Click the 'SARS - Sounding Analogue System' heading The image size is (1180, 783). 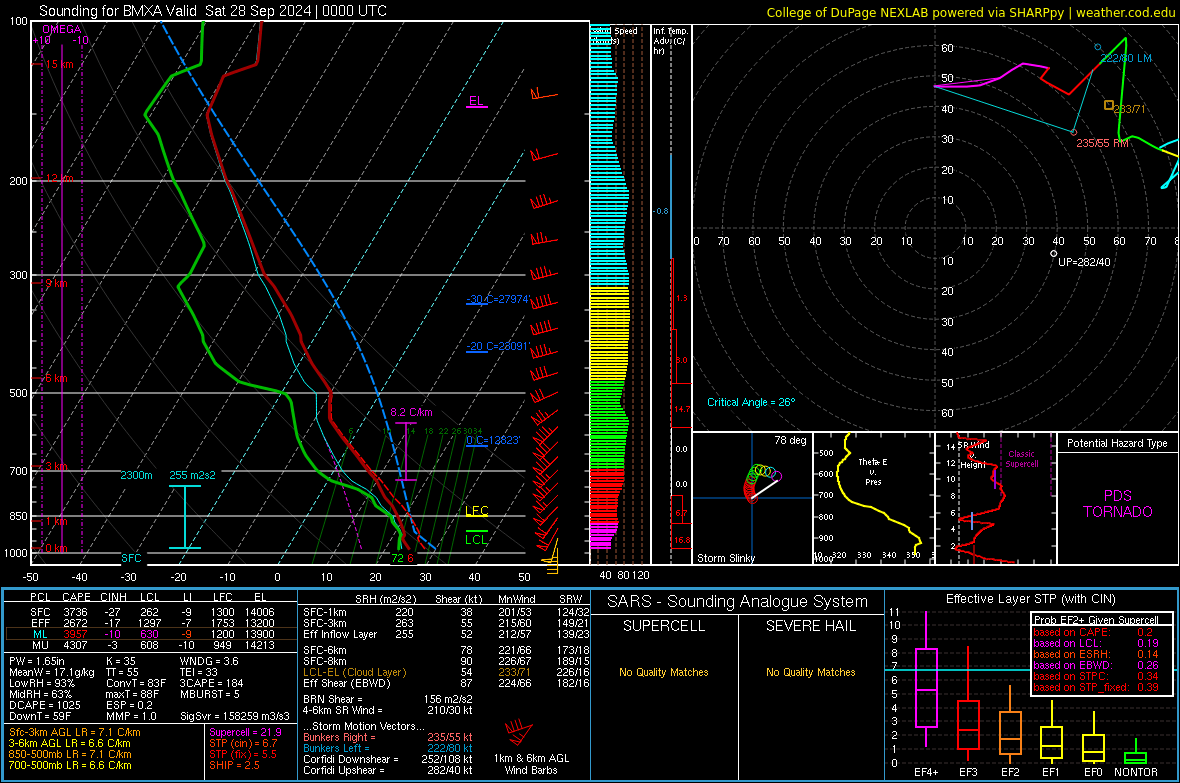click(x=737, y=602)
